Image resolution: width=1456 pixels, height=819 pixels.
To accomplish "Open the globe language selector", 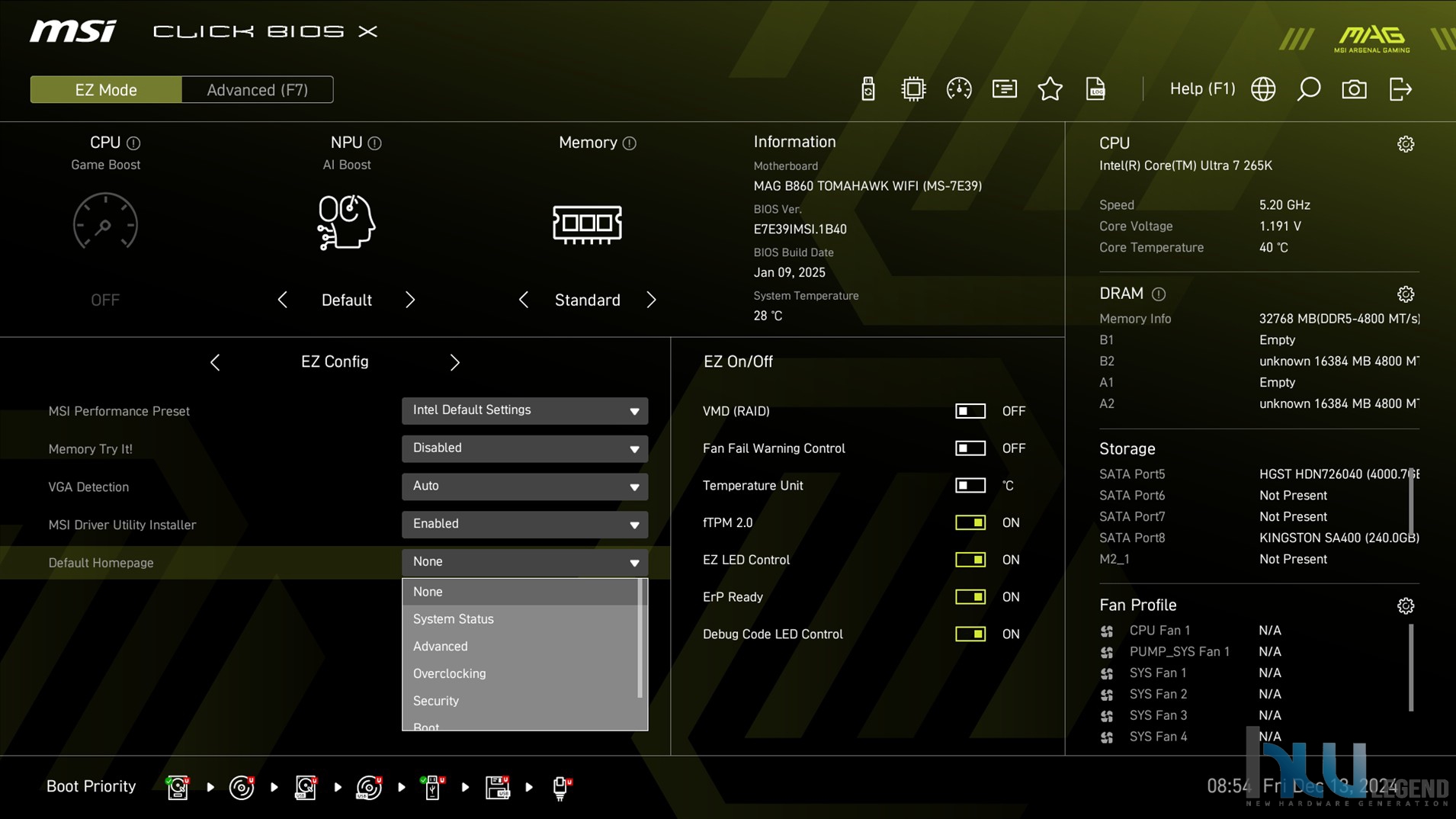I will (1263, 89).
